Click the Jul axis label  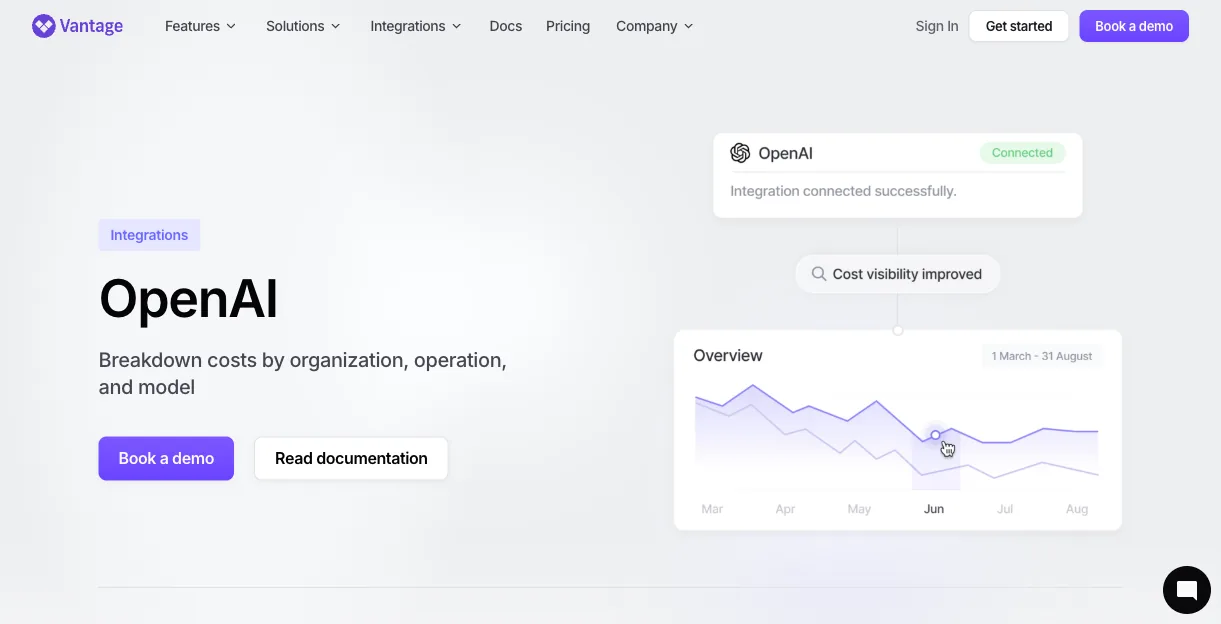pos(1005,509)
